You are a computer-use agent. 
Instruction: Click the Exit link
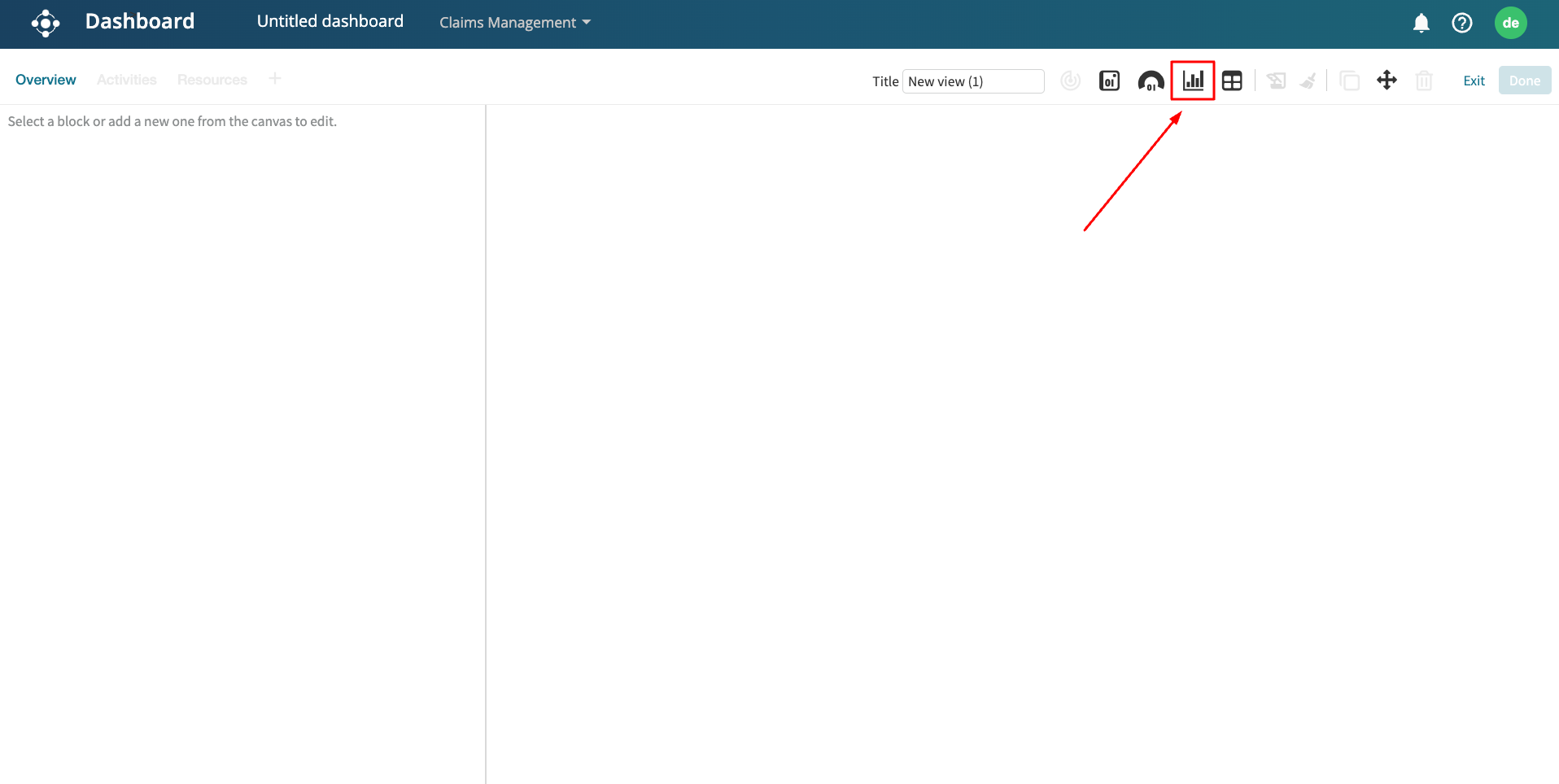[1474, 81]
